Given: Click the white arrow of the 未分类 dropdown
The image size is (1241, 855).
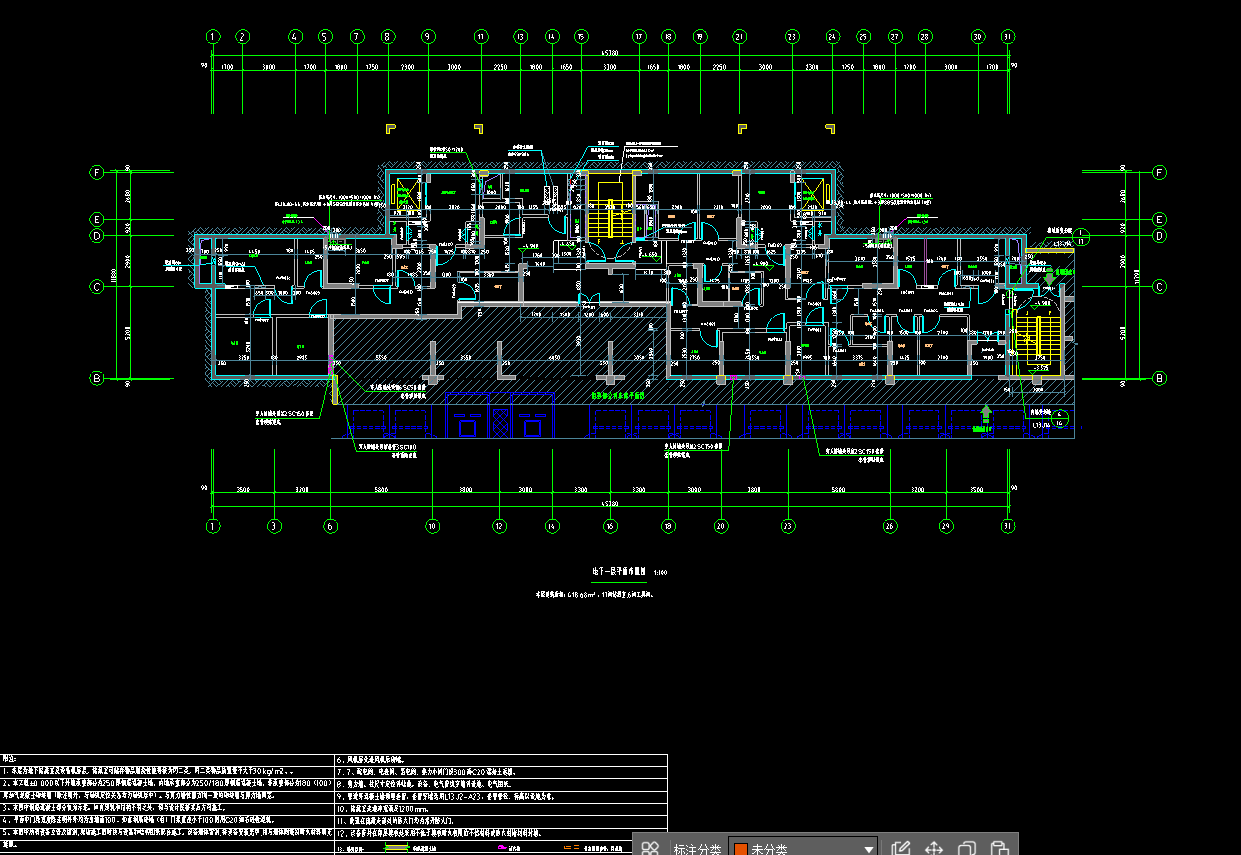Looking at the screenshot, I should point(868,849).
